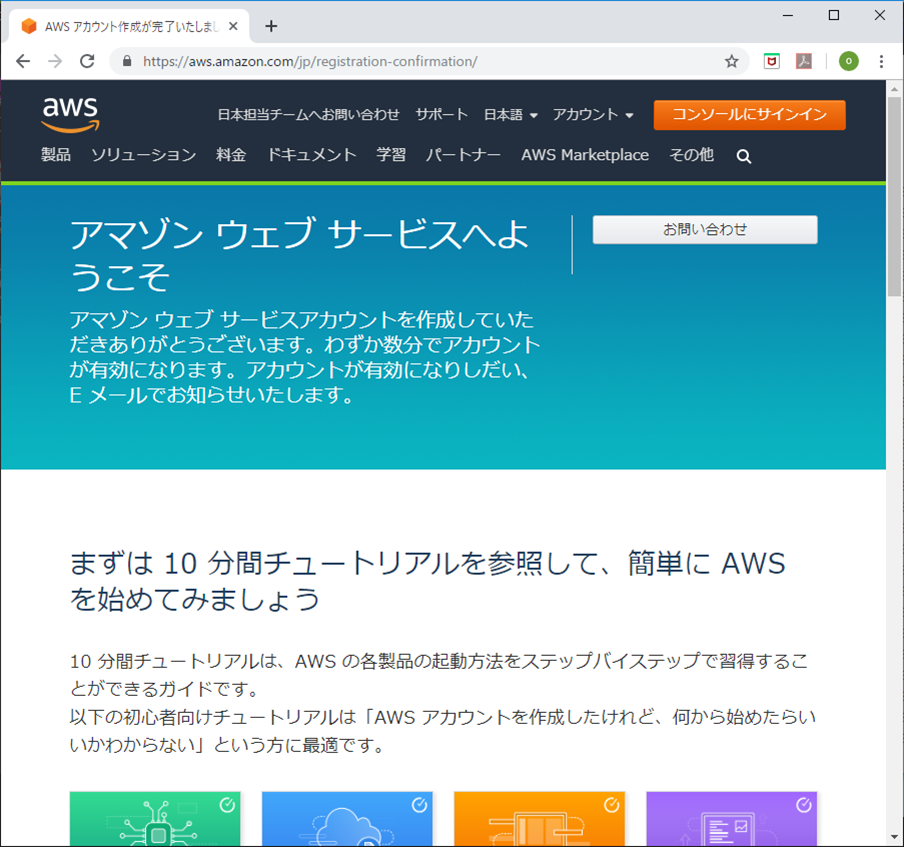Screen dimensions: 904x847
Task: Open the パートナー menu
Action: pos(464,155)
